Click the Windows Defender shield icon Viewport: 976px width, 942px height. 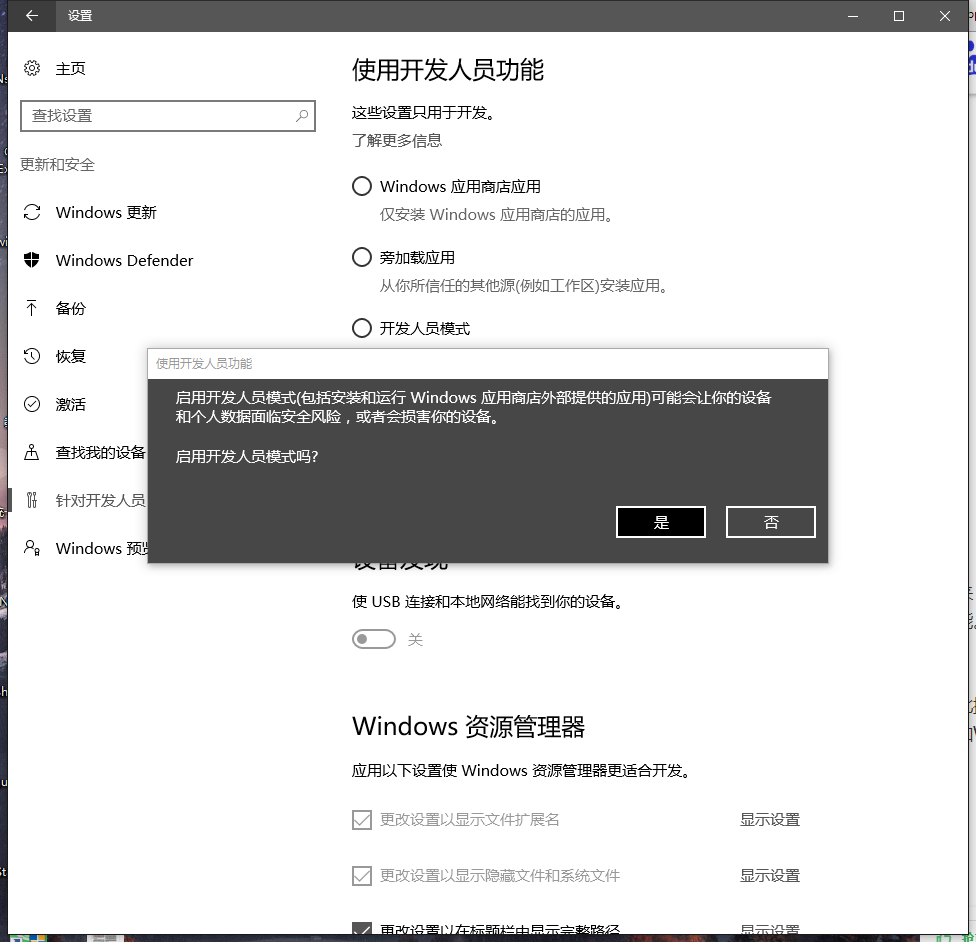32,260
